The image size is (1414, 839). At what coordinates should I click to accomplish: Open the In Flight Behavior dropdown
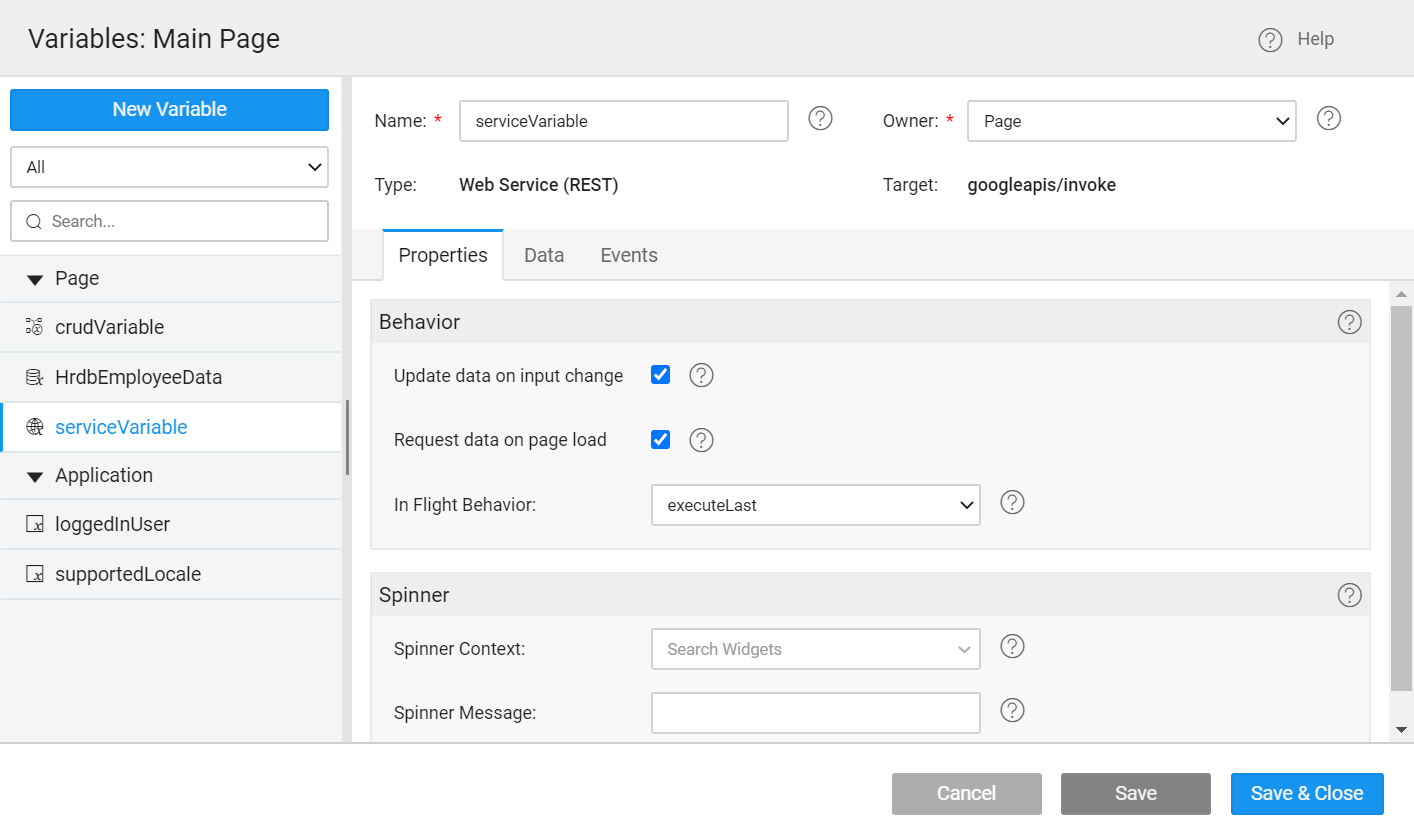tap(815, 505)
